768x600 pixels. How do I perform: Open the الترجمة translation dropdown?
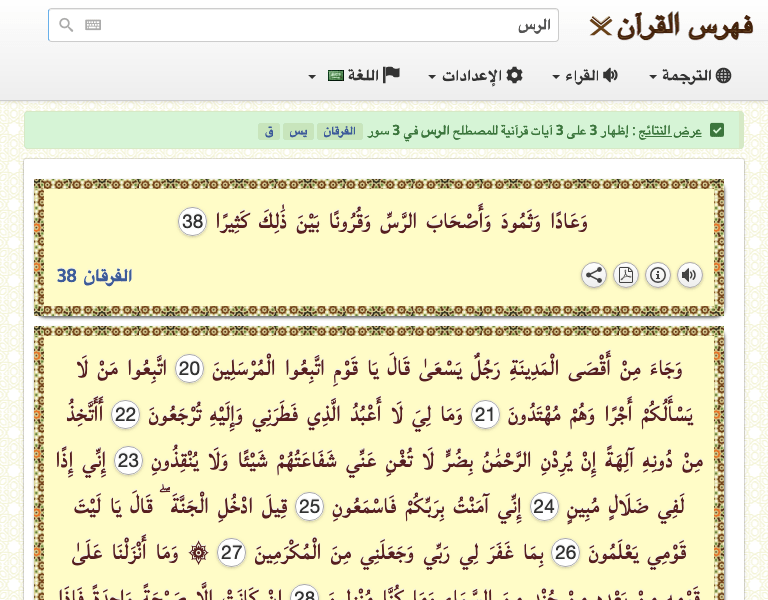click(x=690, y=76)
